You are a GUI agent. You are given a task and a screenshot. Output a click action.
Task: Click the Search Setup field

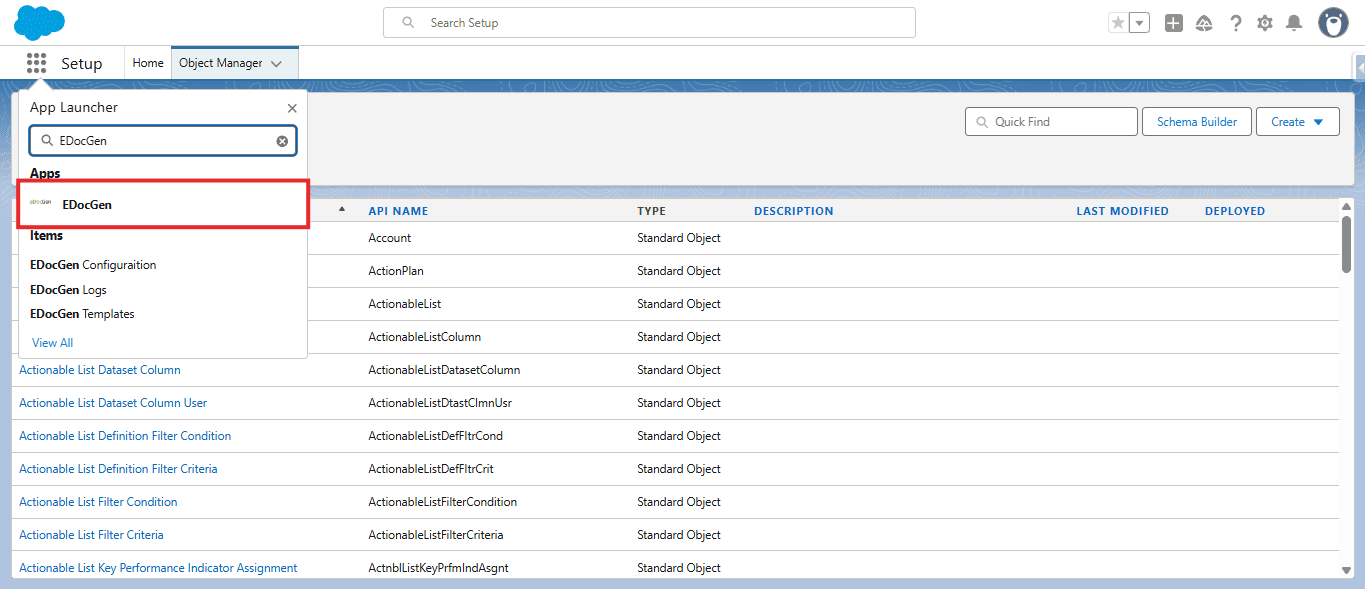click(x=649, y=22)
